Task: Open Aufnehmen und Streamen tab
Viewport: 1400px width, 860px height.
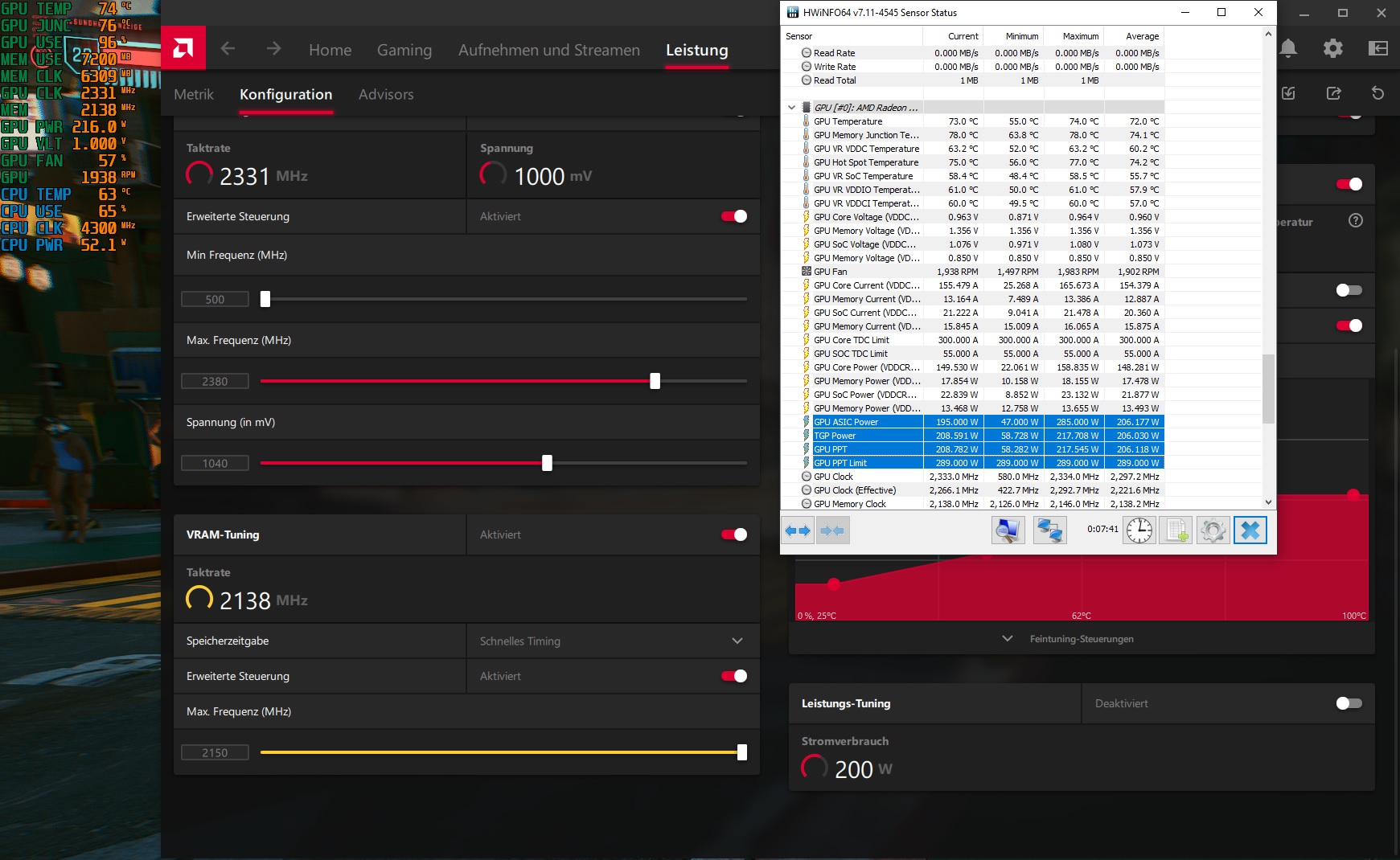Action: (x=549, y=50)
